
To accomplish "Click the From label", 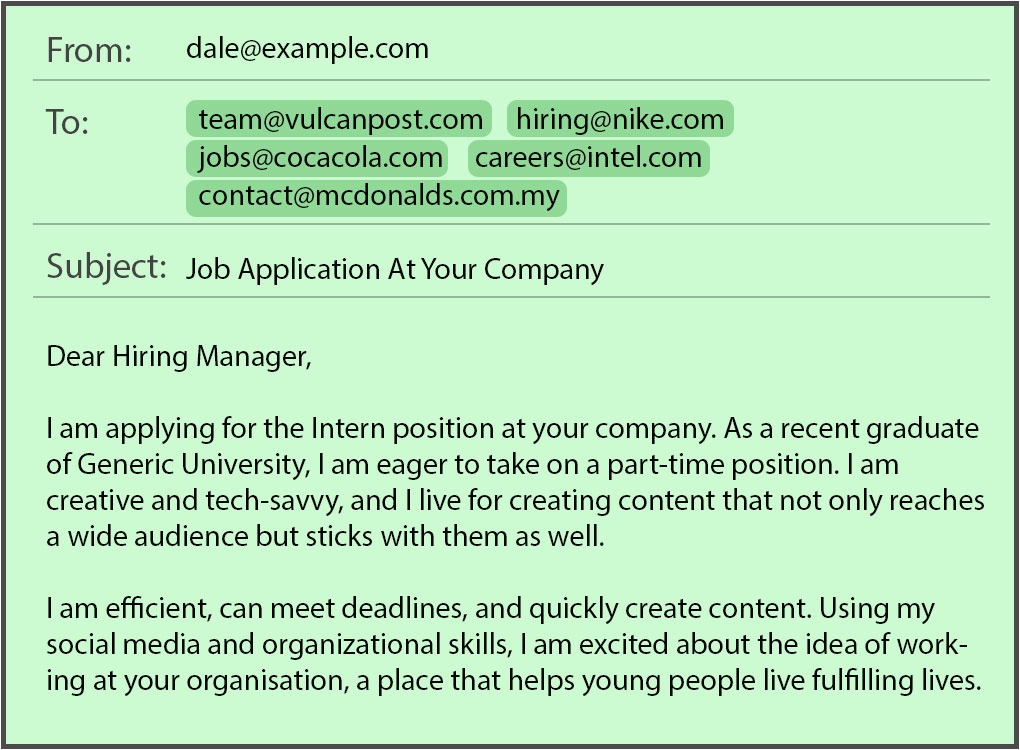I will pyautogui.click(x=89, y=51).
